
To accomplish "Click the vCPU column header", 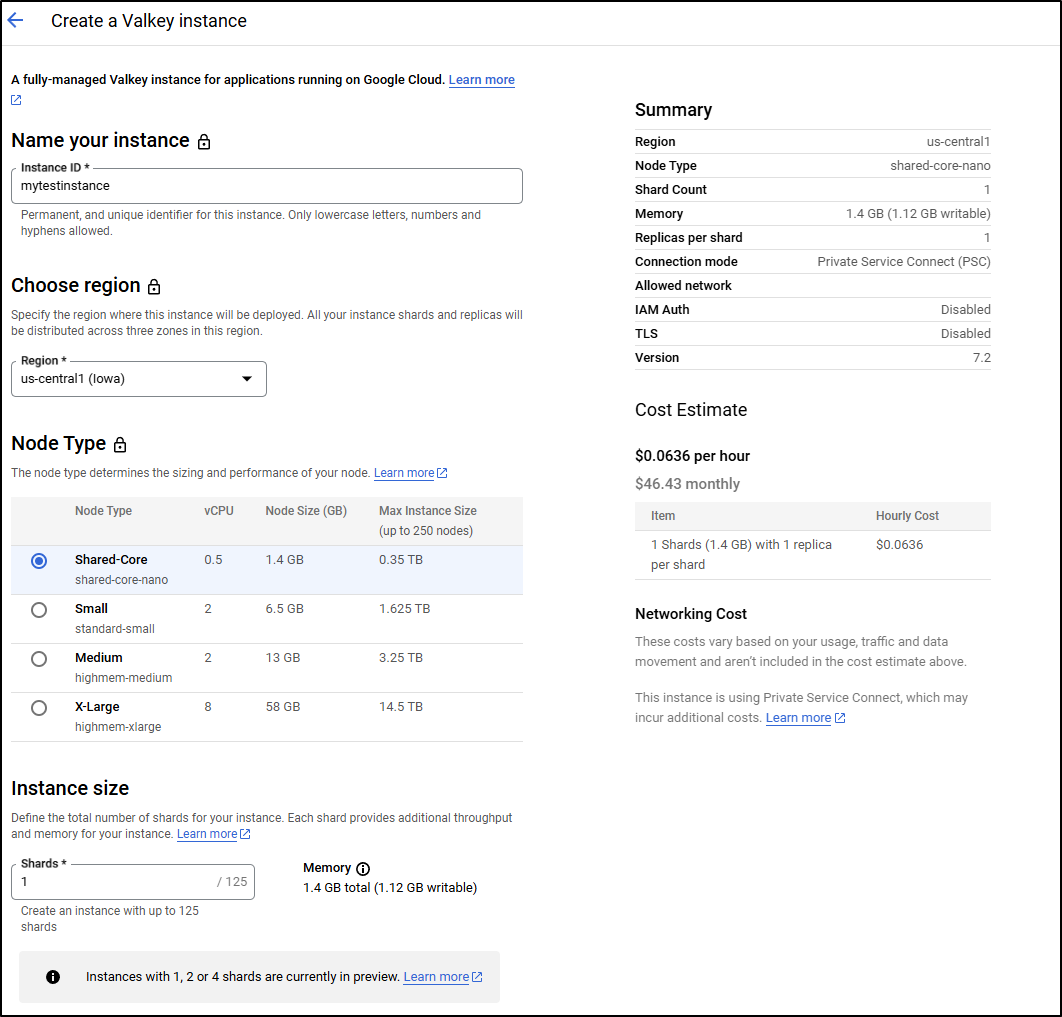I will 219,511.
